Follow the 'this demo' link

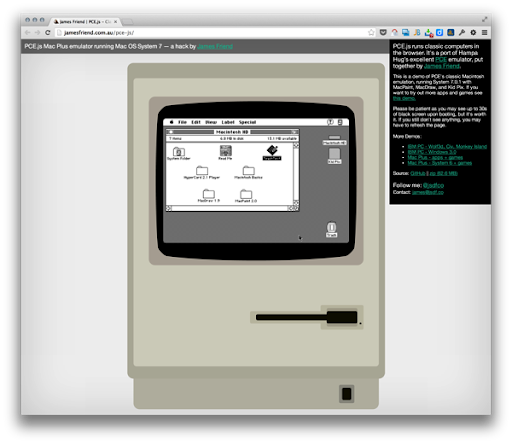point(404,98)
